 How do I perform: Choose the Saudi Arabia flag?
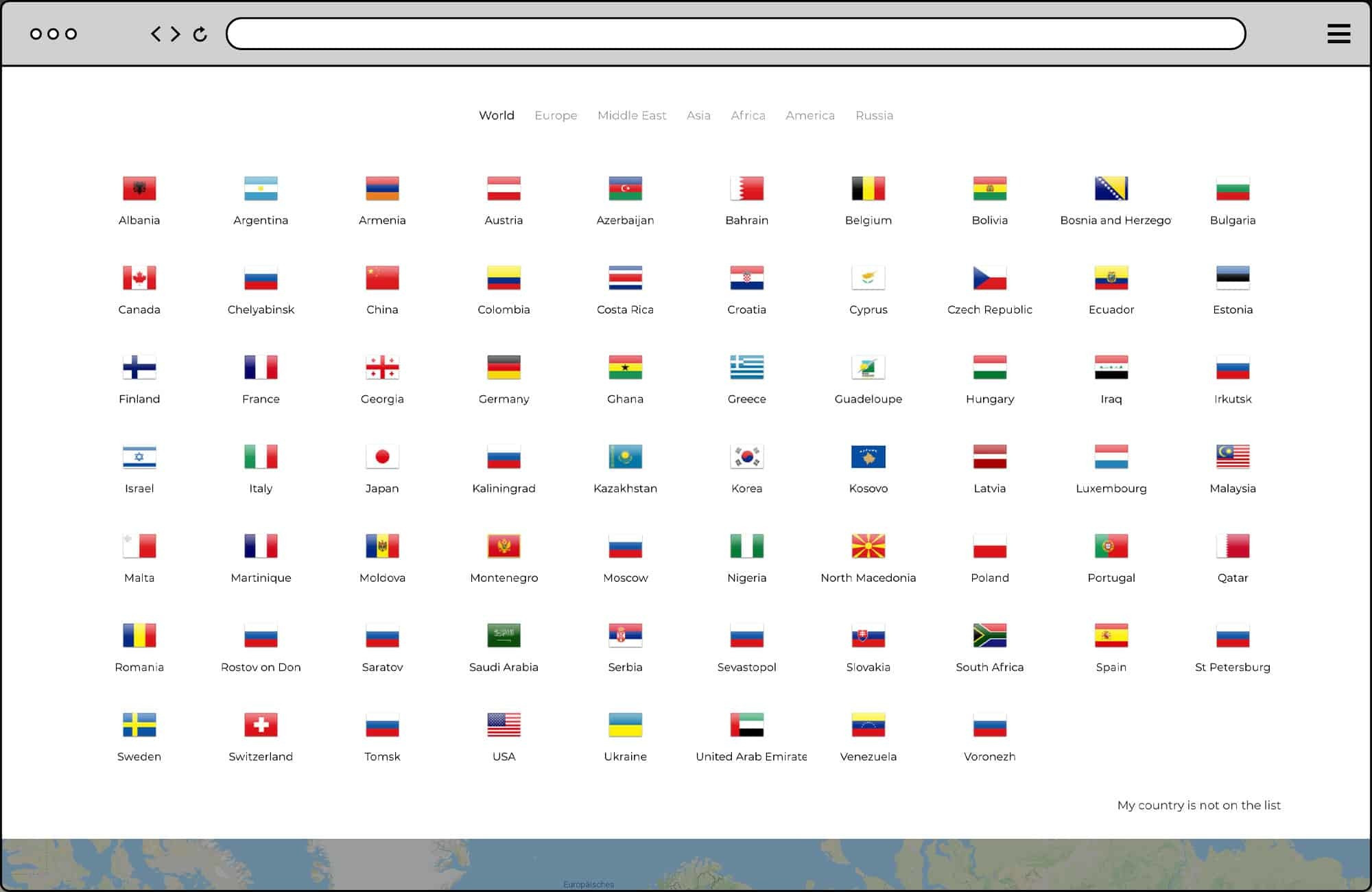tap(504, 635)
